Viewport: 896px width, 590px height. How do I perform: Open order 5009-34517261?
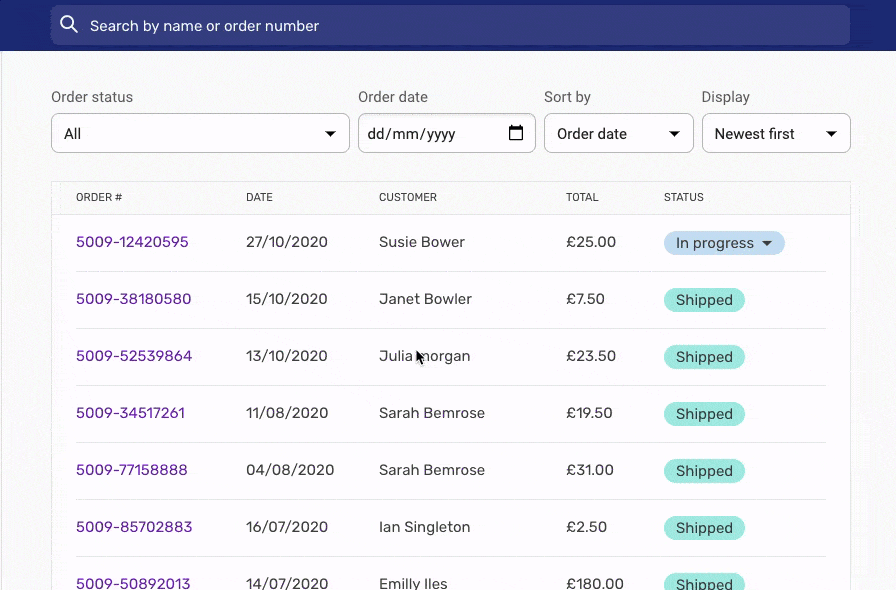point(131,413)
